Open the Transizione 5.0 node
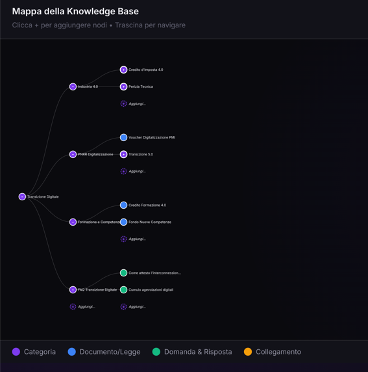Screen dimensions: 368x372 (124, 154)
